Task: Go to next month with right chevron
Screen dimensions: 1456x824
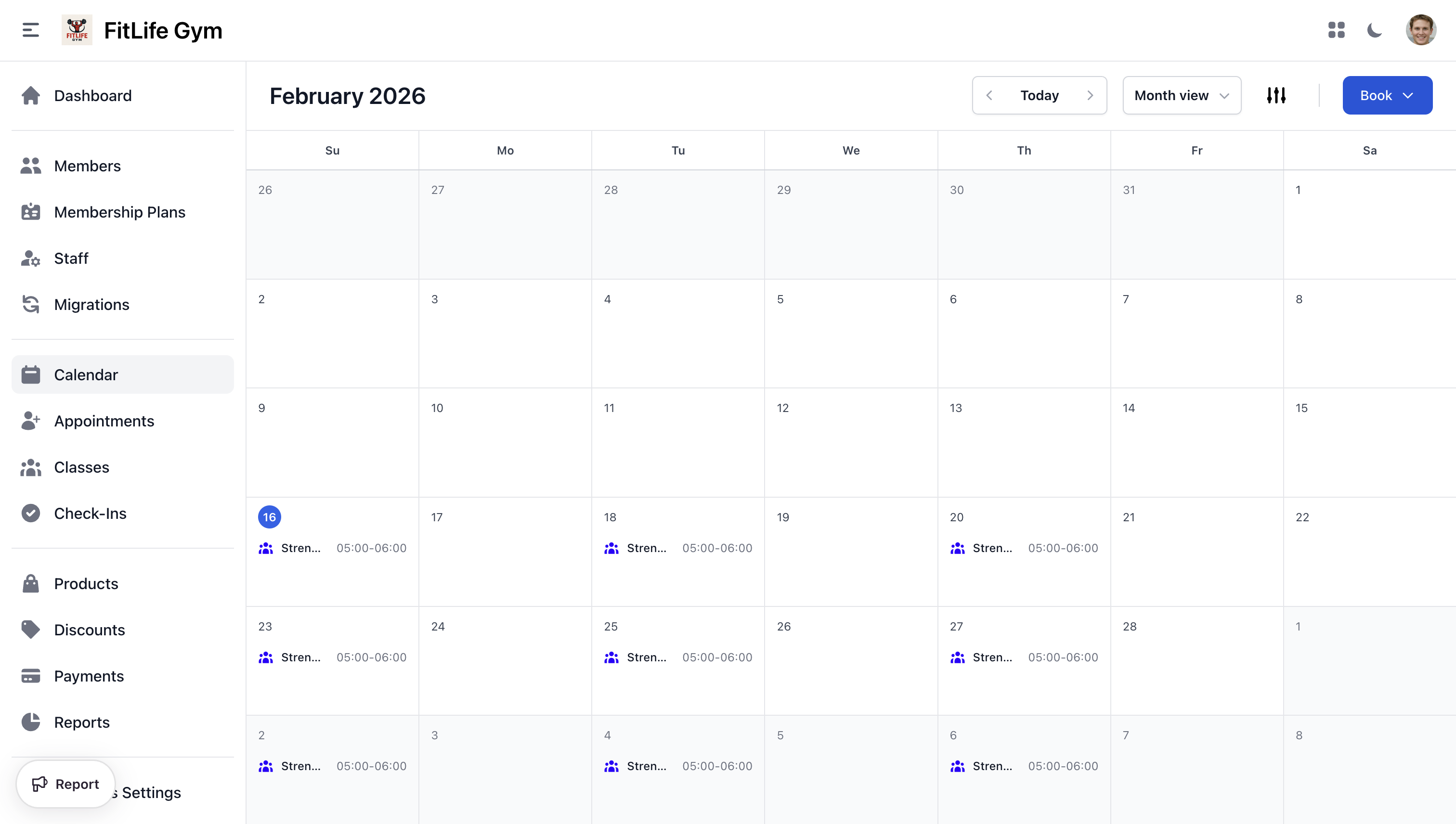Action: [1091, 95]
